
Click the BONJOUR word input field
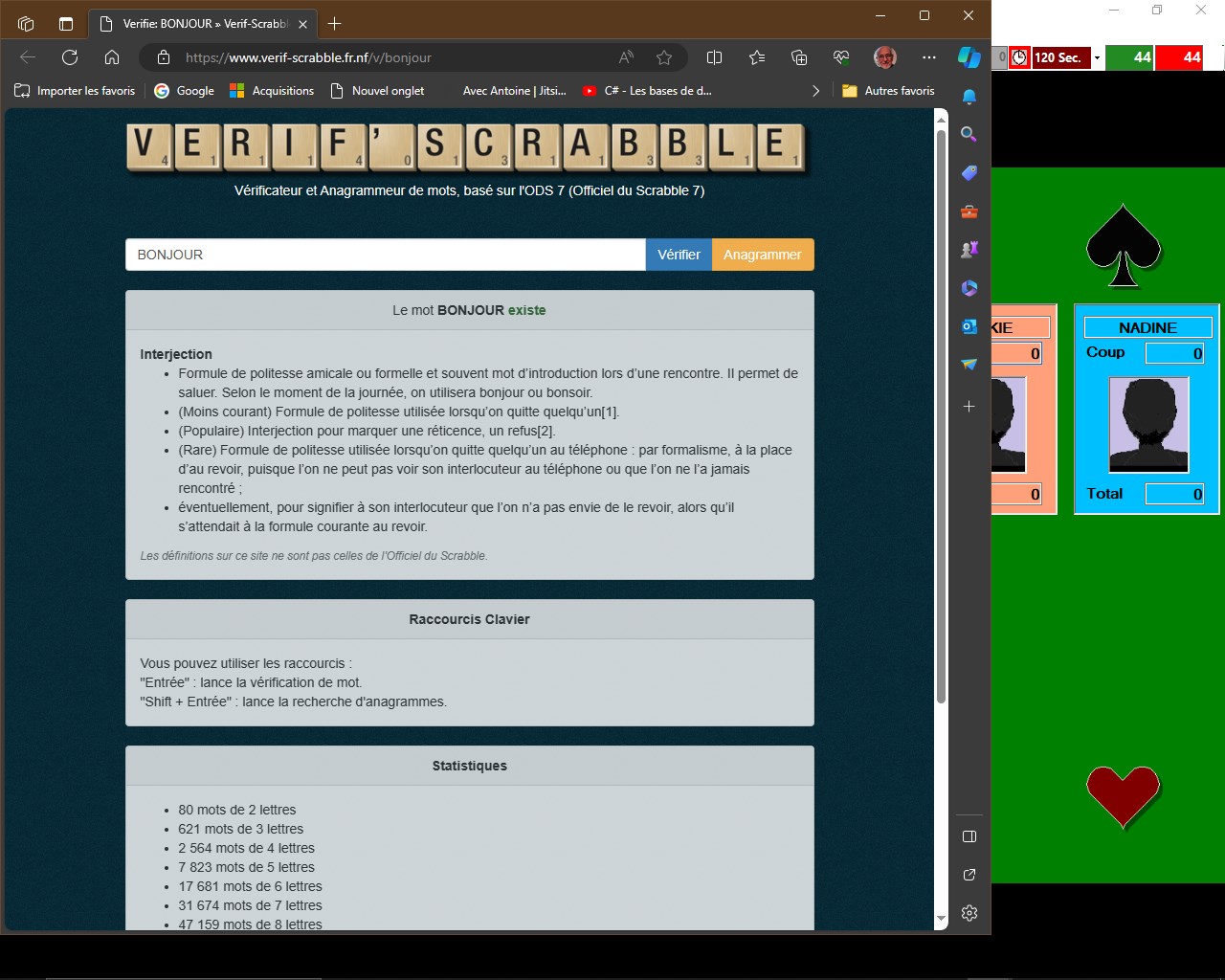pyautogui.click(x=386, y=255)
